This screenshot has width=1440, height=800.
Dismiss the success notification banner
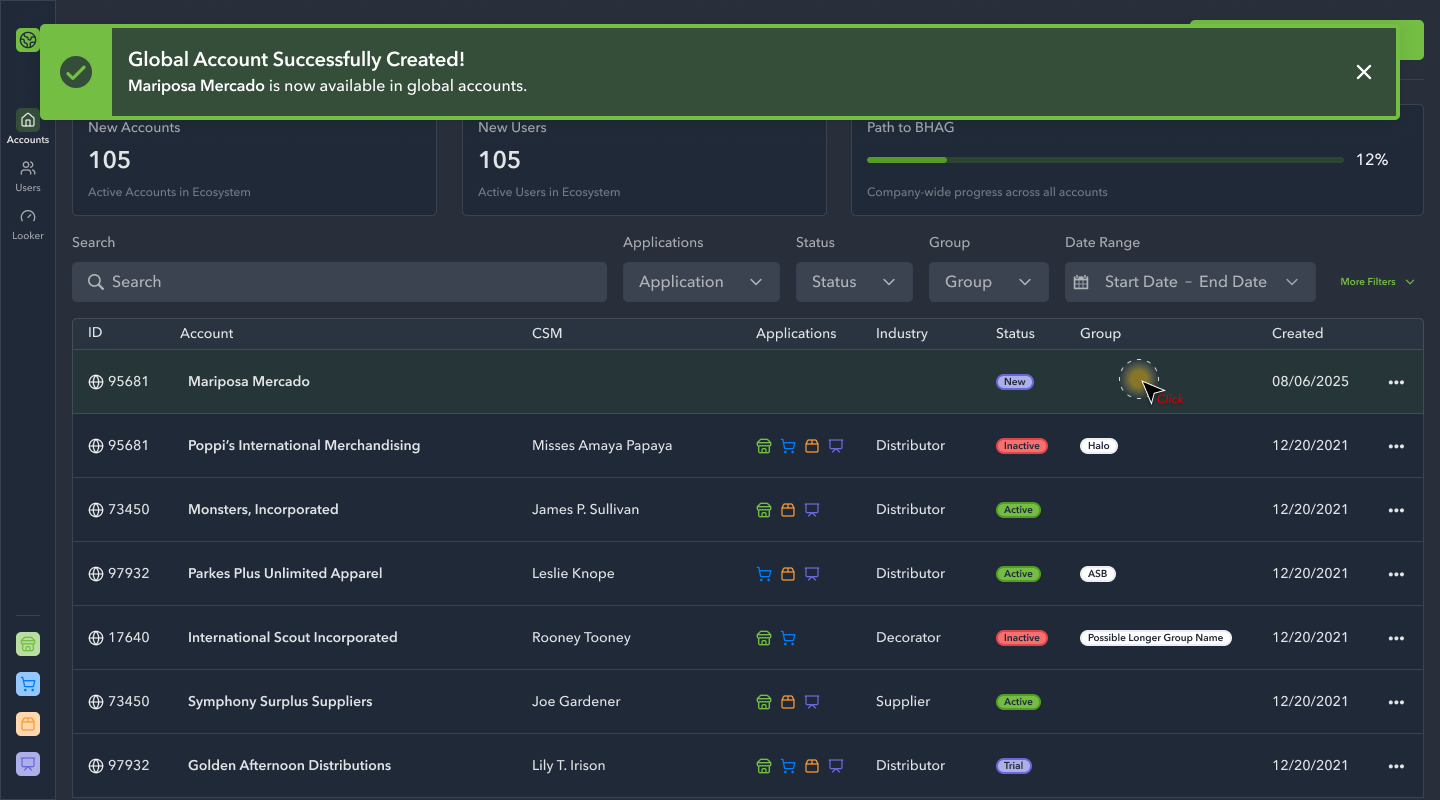tap(1364, 72)
